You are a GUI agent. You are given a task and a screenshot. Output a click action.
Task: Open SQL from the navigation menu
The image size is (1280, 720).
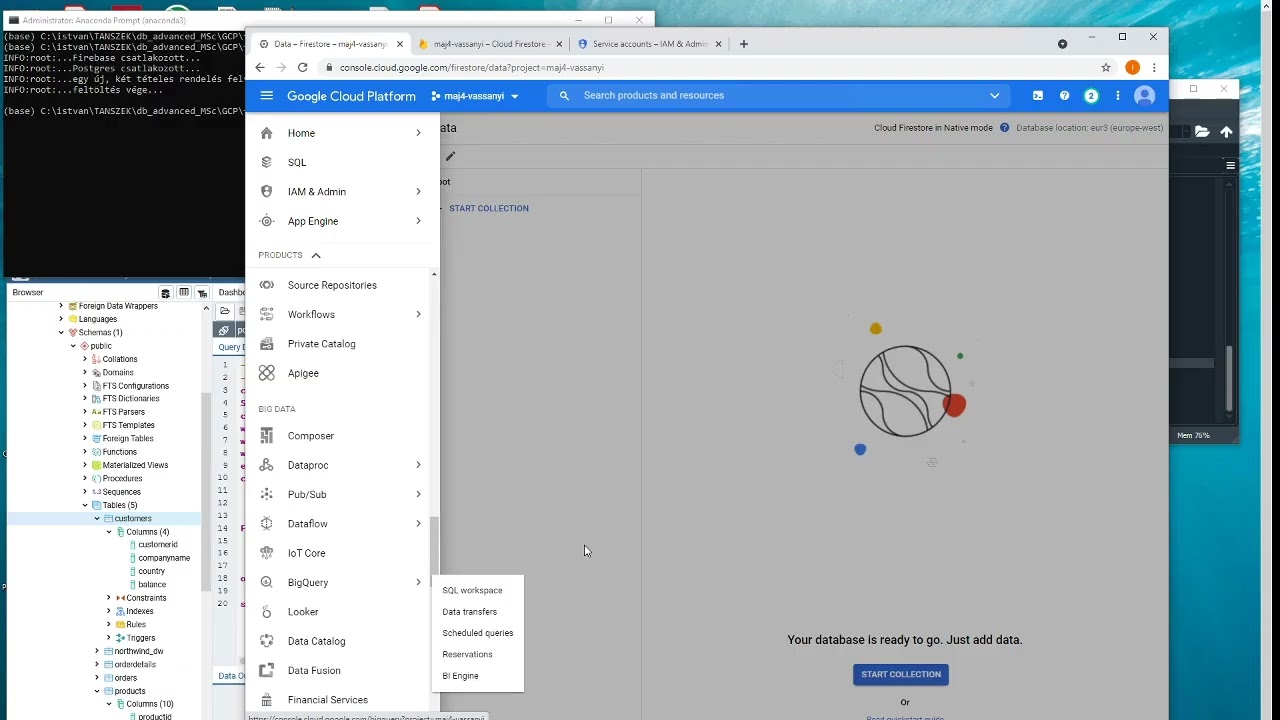click(297, 162)
